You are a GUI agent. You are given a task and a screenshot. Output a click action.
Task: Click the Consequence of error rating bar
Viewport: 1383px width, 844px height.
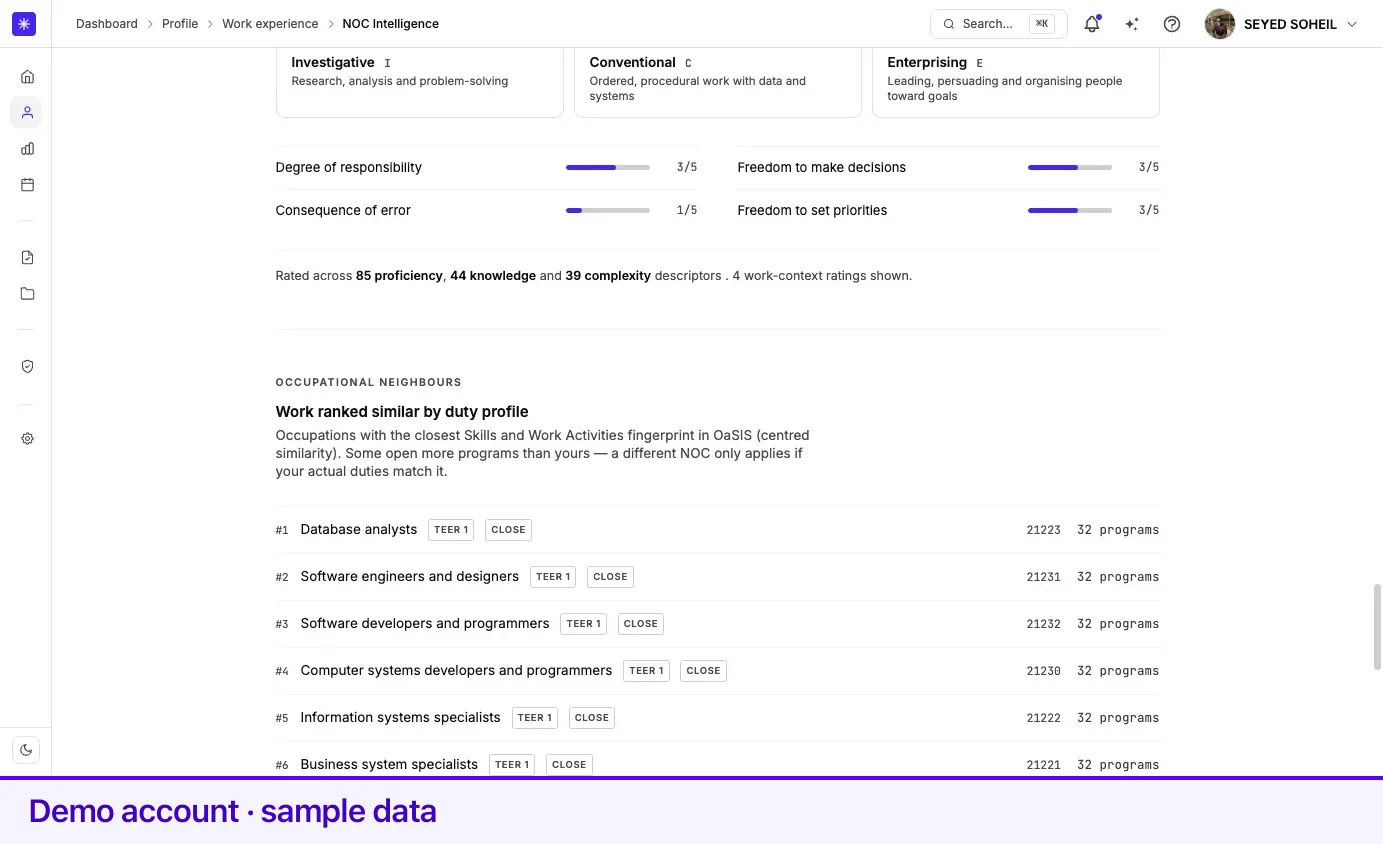608,210
